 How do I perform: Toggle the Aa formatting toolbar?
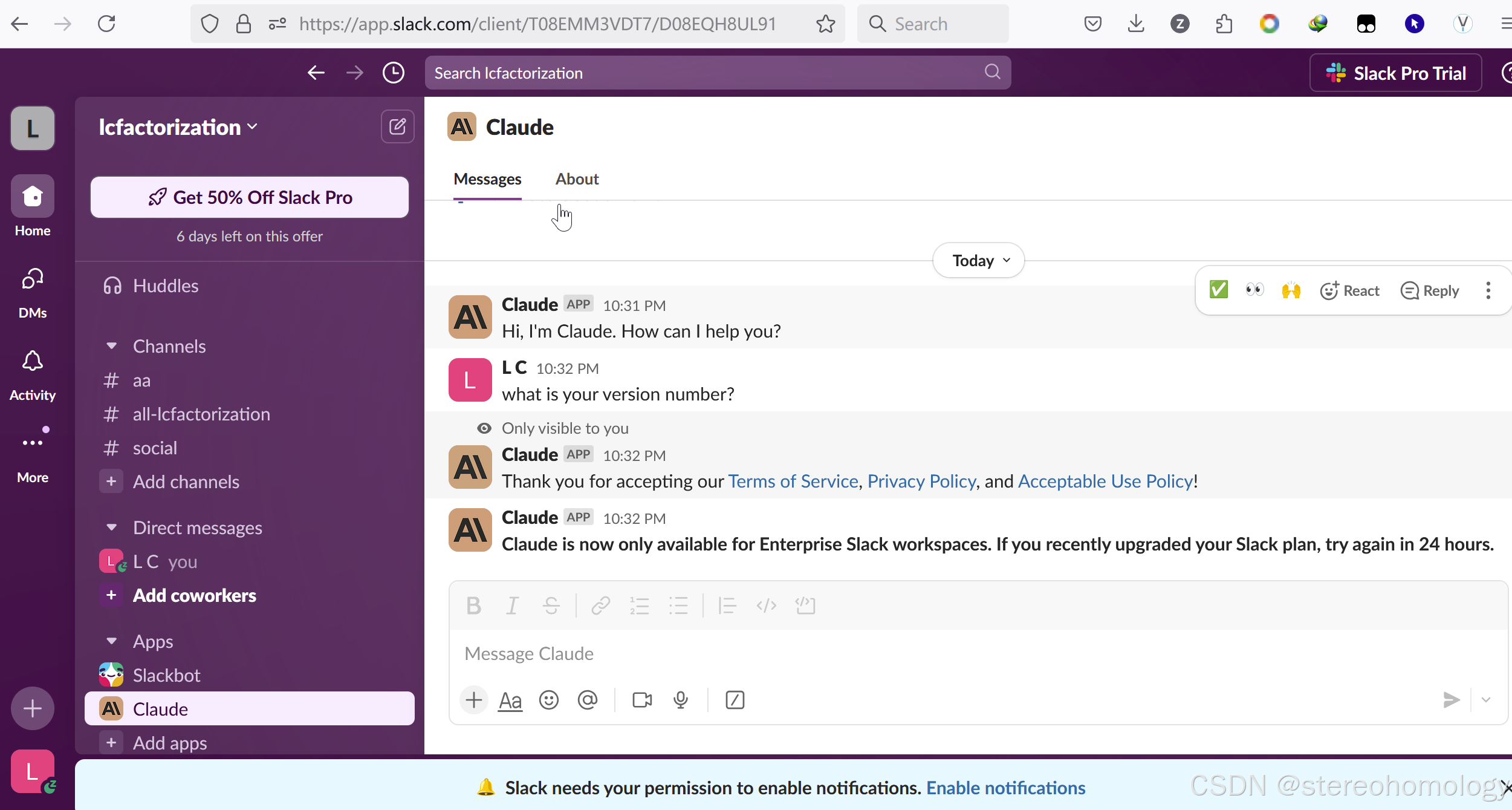(510, 701)
